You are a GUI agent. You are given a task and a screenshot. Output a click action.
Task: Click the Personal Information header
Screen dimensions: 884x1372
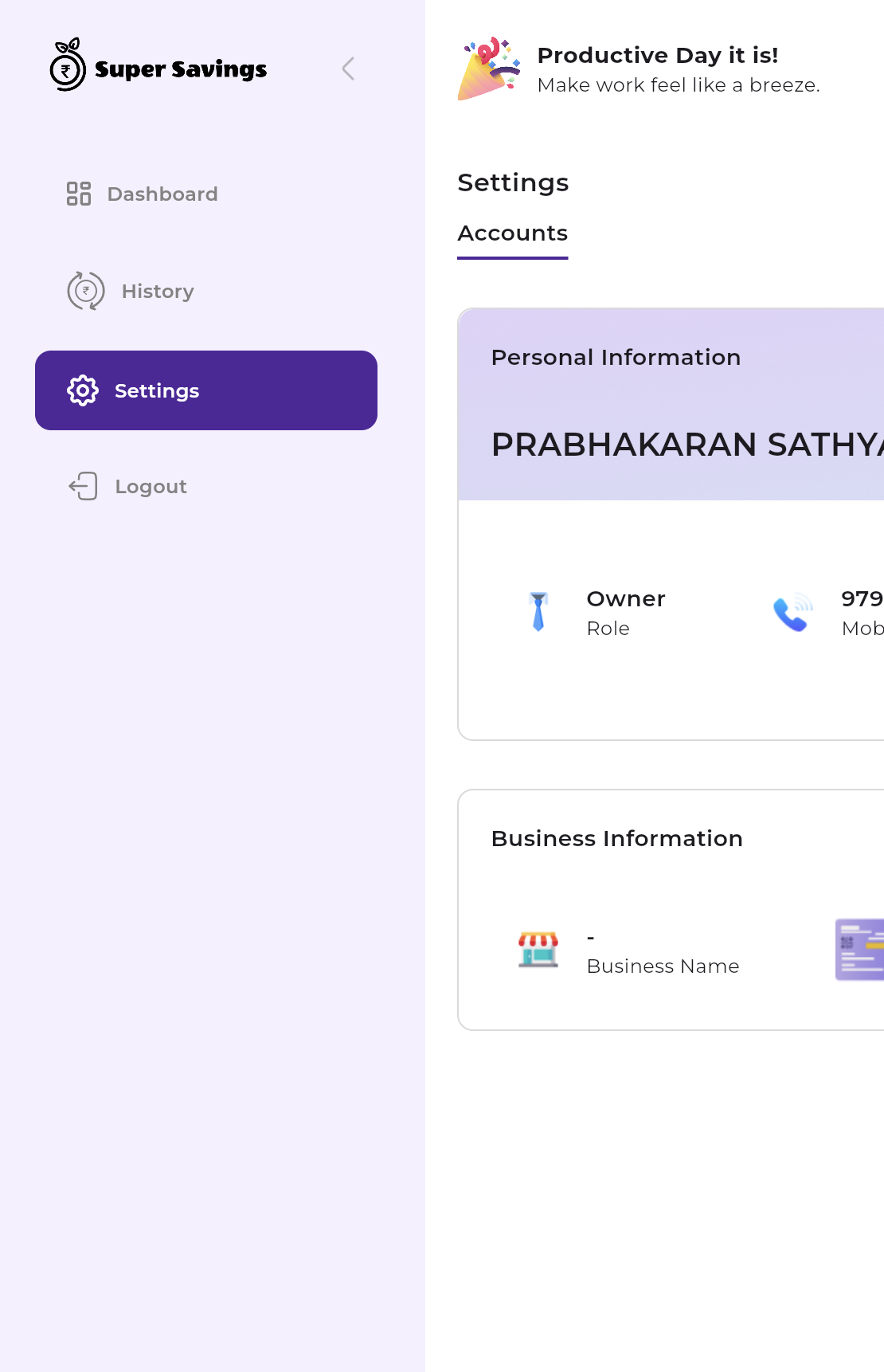616,358
